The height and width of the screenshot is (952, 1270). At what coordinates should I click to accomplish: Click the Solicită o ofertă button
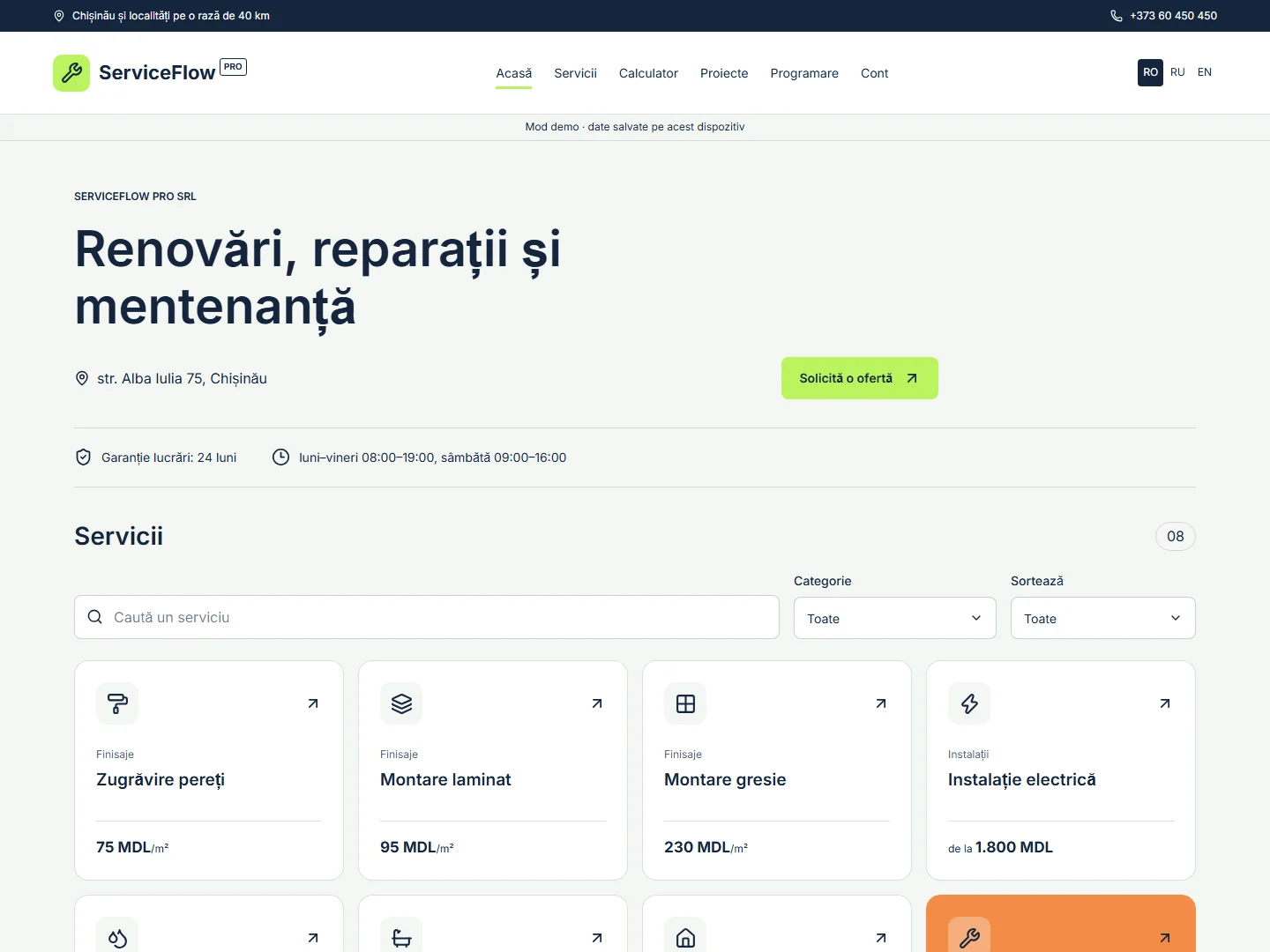pos(860,378)
